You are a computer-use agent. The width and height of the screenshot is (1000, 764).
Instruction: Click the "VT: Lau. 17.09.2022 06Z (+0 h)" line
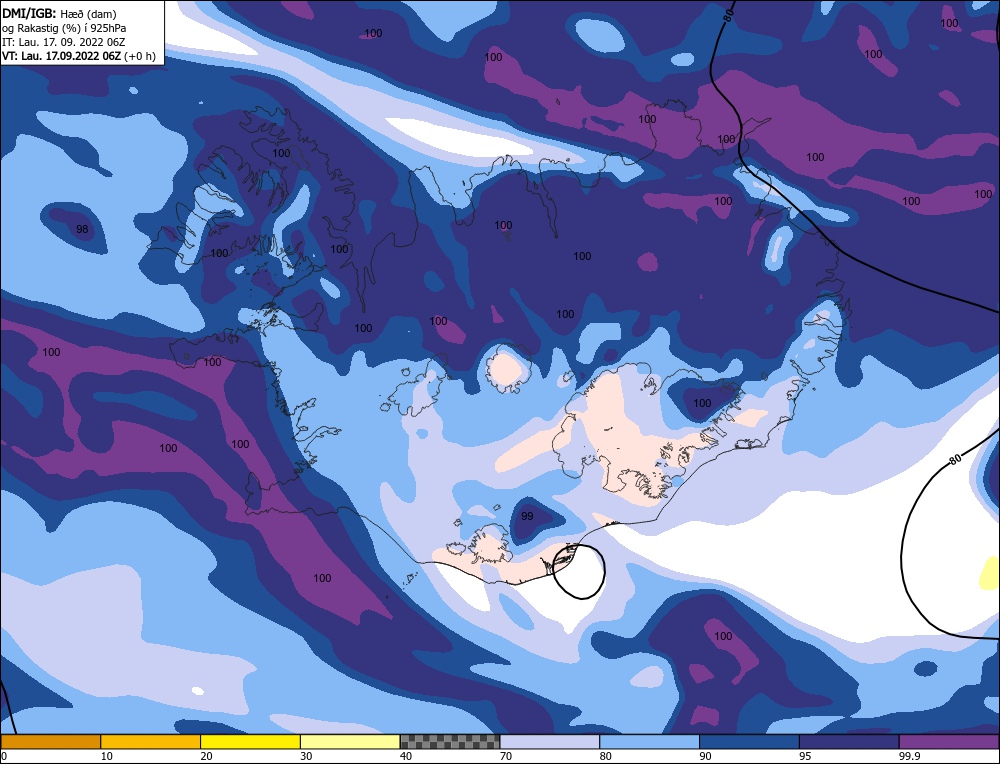click(78, 56)
